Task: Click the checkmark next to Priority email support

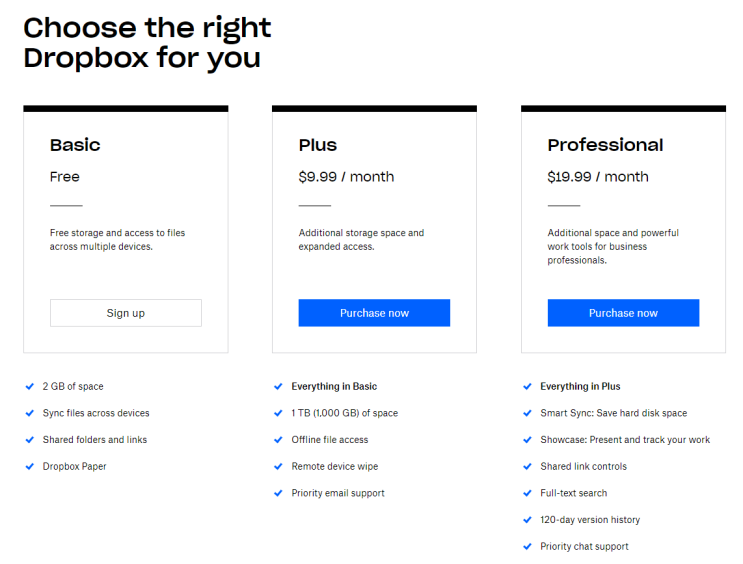Action: pos(279,493)
